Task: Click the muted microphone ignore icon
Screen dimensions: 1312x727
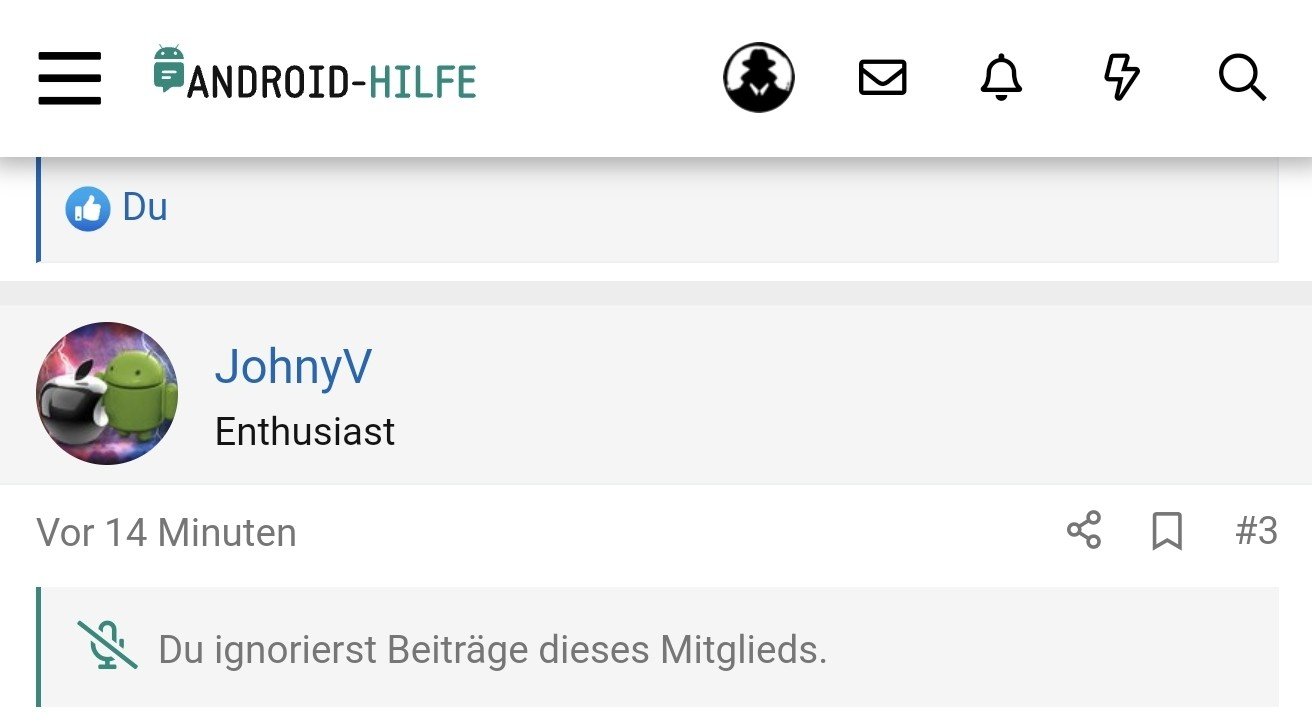Action: coord(108,645)
